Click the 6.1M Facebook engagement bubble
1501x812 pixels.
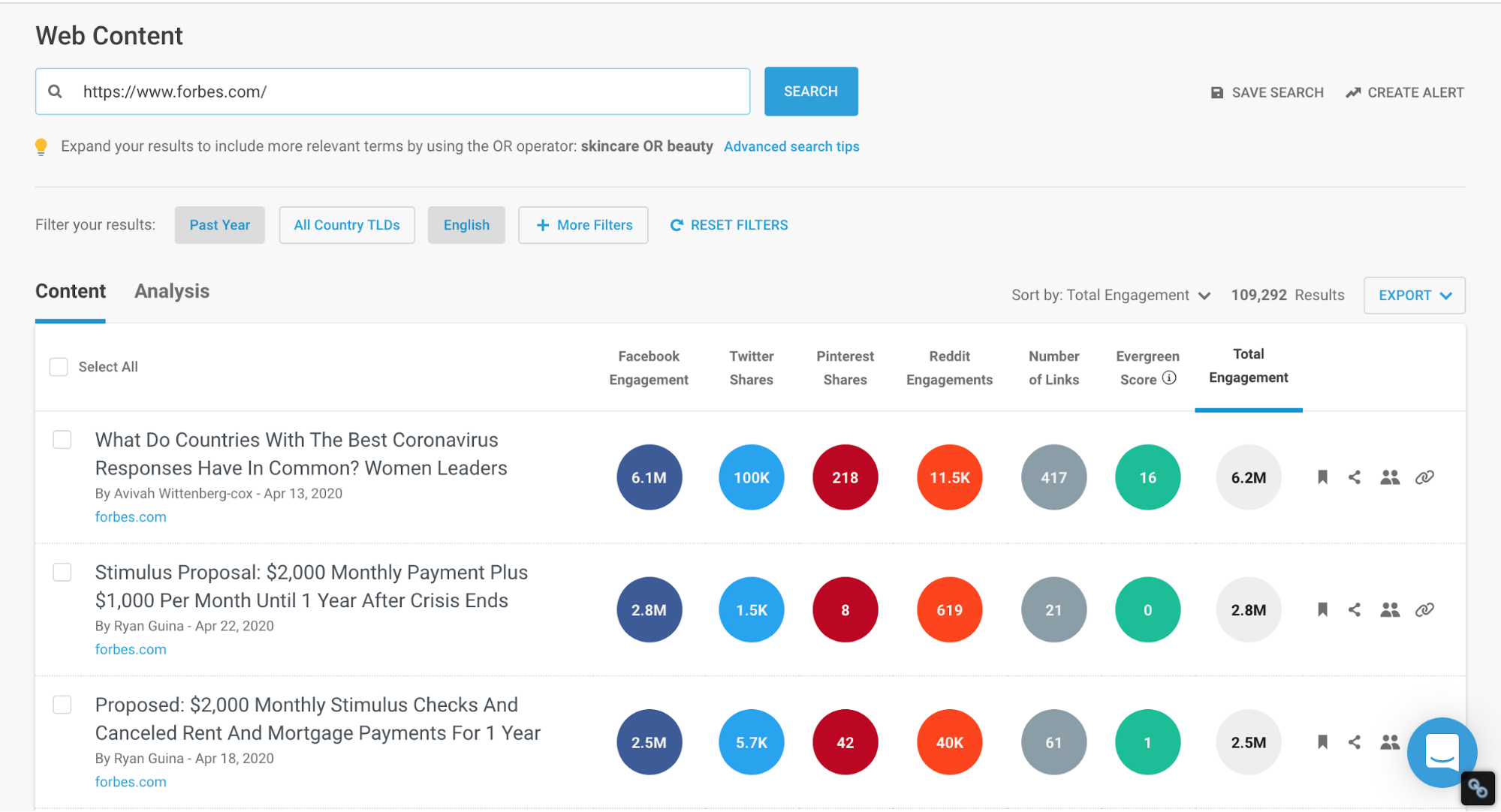649,477
